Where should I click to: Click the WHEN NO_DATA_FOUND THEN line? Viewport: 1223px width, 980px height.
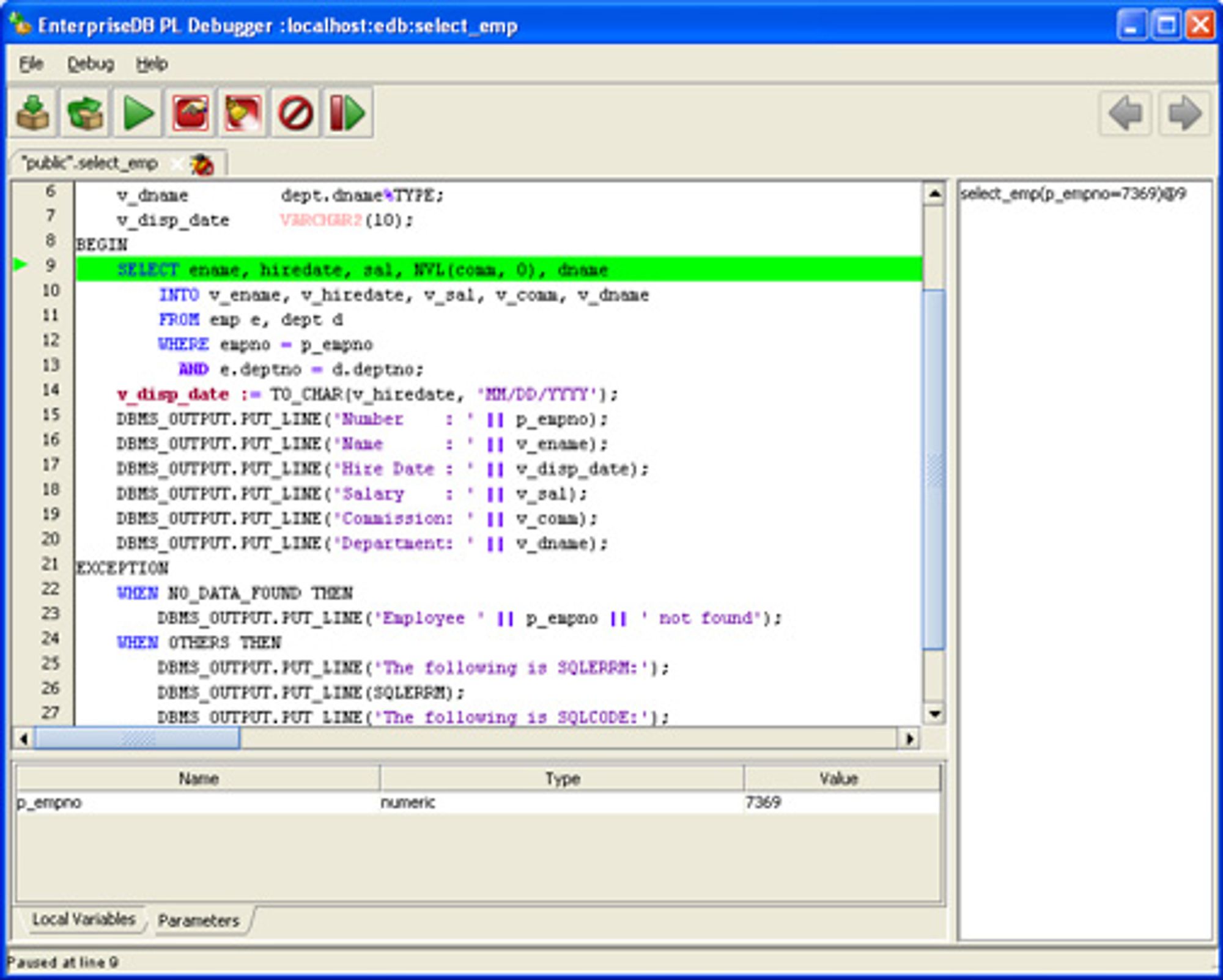pyautogui.click(x=235, y=593)
